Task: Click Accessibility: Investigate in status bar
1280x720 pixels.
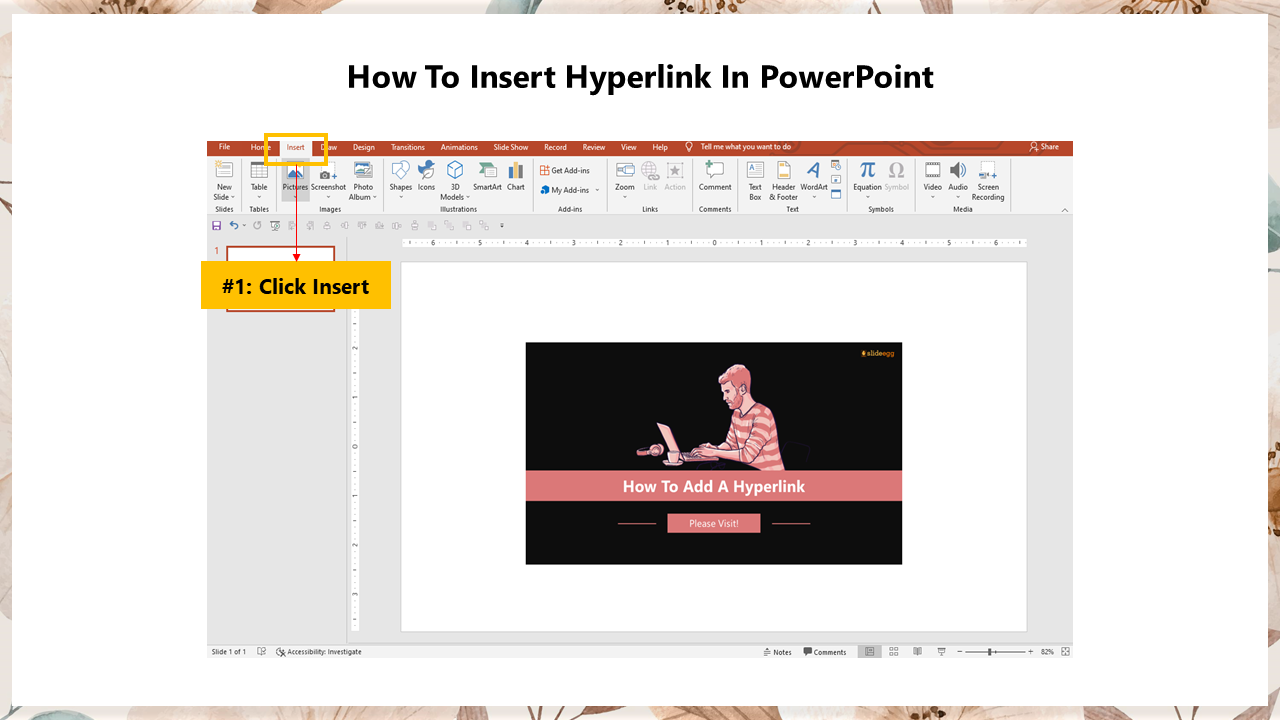Action: (319, 652)
